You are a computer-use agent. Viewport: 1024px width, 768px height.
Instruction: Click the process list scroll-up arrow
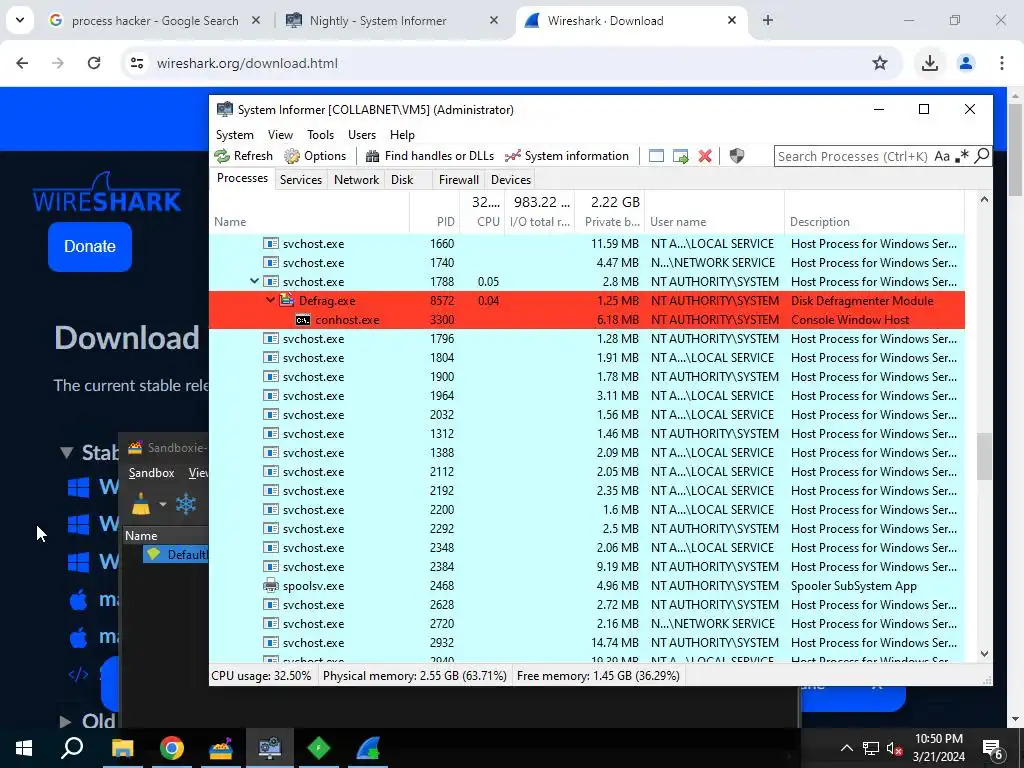(984, 200)
